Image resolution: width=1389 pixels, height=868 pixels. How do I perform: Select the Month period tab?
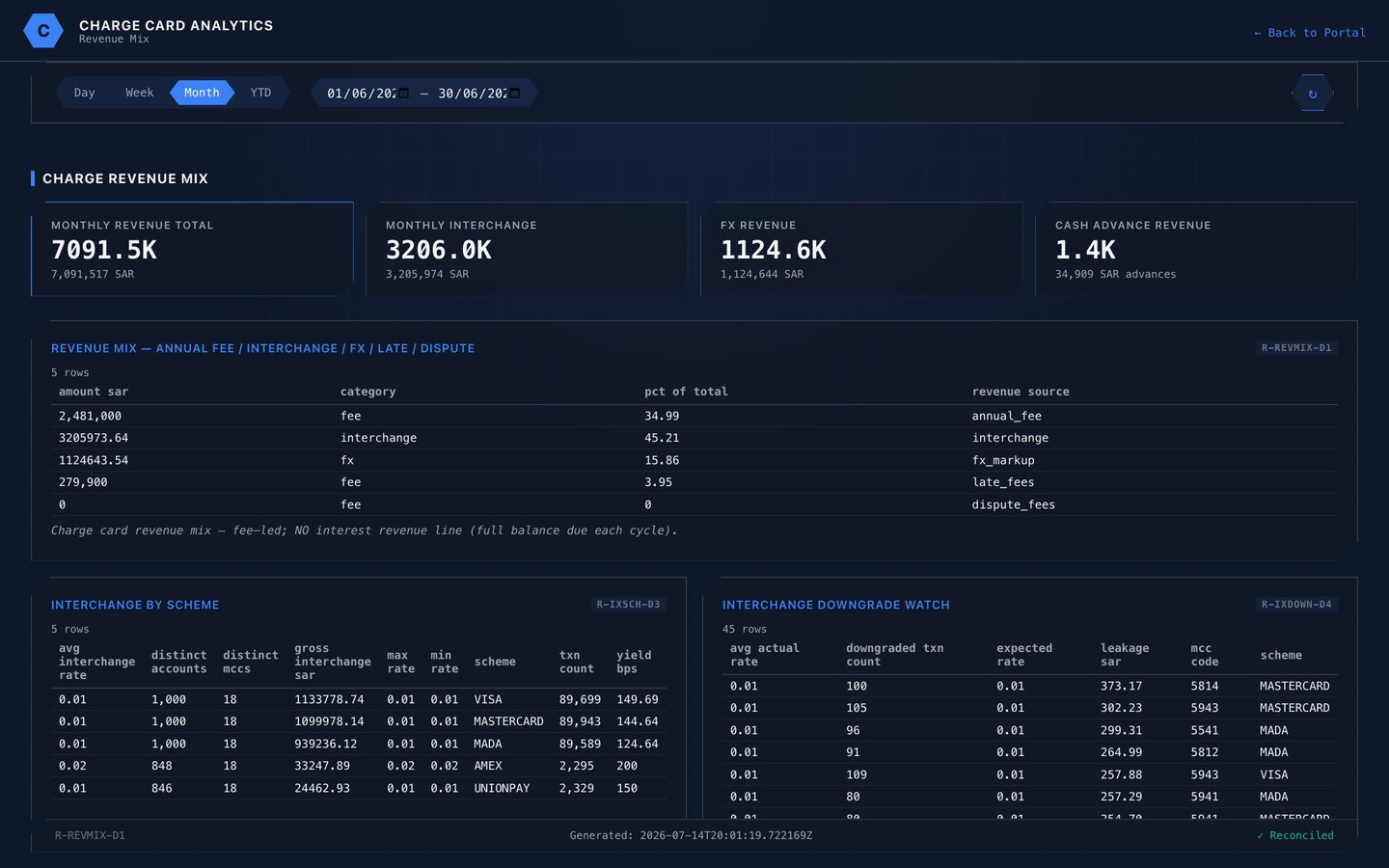tap(202, 93)
